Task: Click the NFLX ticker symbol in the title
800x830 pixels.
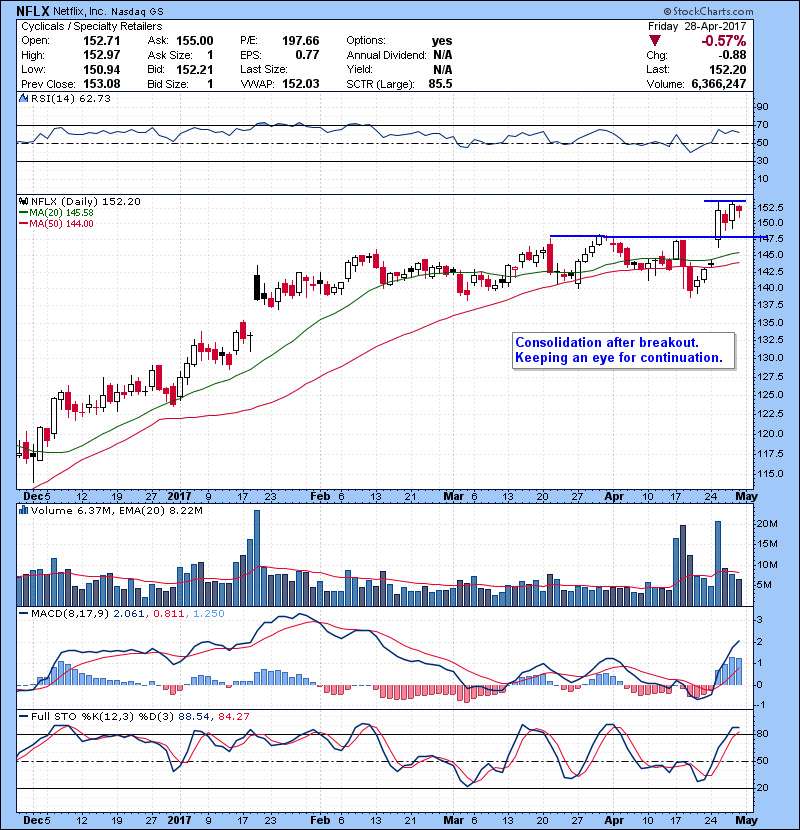Action: coord(33,11)
